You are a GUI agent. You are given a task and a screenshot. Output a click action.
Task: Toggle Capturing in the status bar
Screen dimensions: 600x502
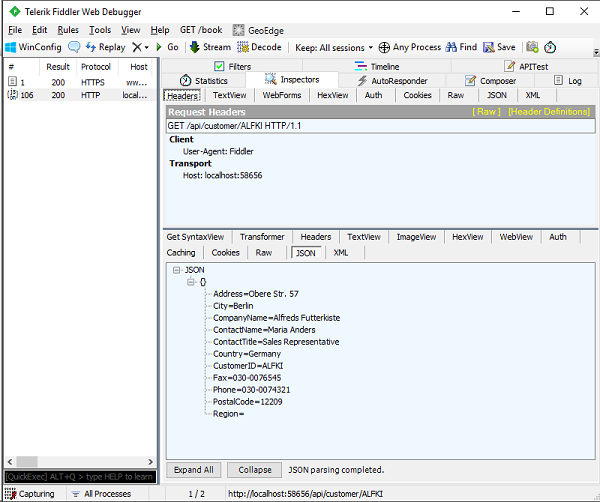point(30,494)
